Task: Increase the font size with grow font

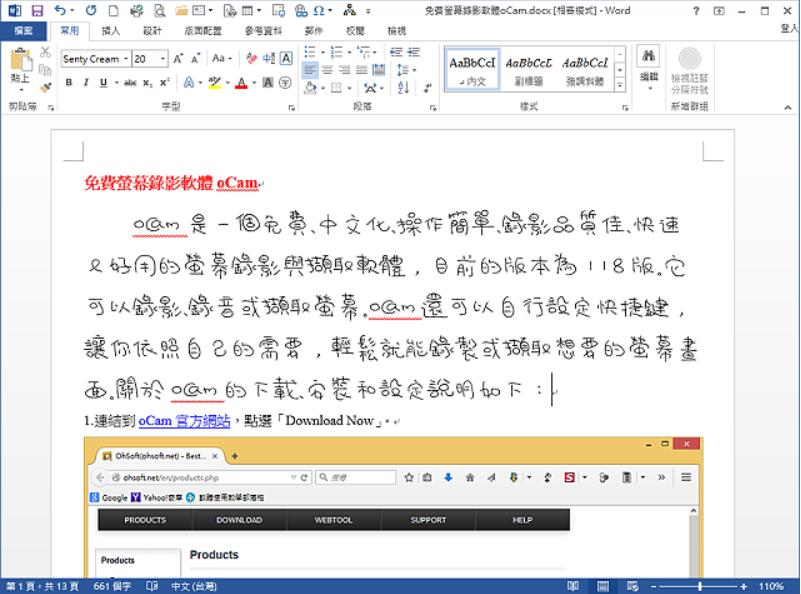Action: point(178,59)
